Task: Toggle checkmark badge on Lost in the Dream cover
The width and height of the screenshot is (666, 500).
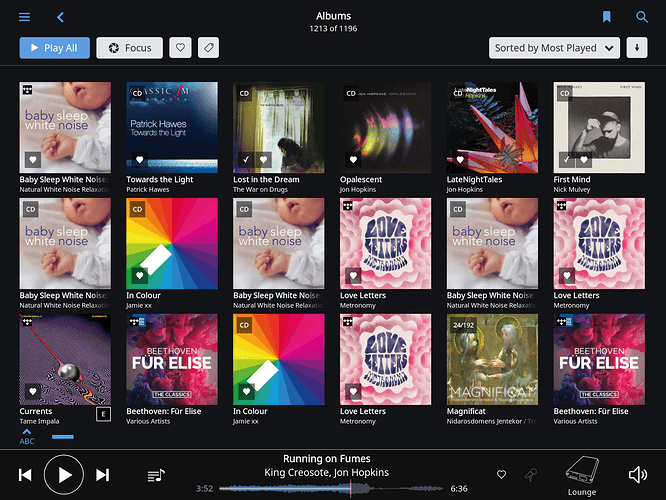Action: click(x=246, y=160)
